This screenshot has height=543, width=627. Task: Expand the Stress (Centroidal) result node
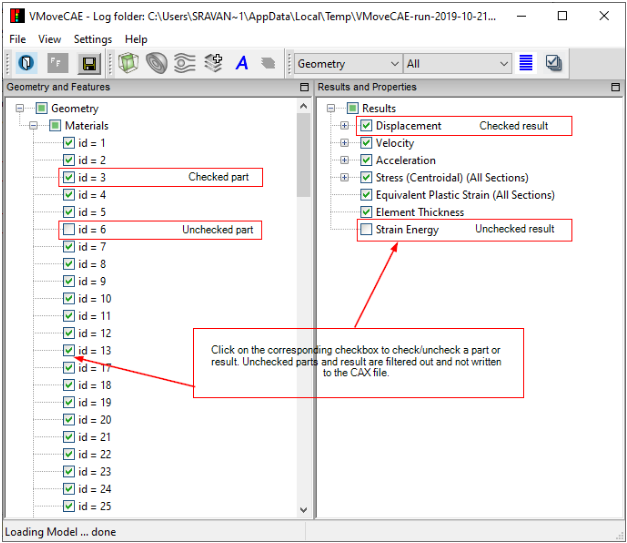[x=344, y=178]
